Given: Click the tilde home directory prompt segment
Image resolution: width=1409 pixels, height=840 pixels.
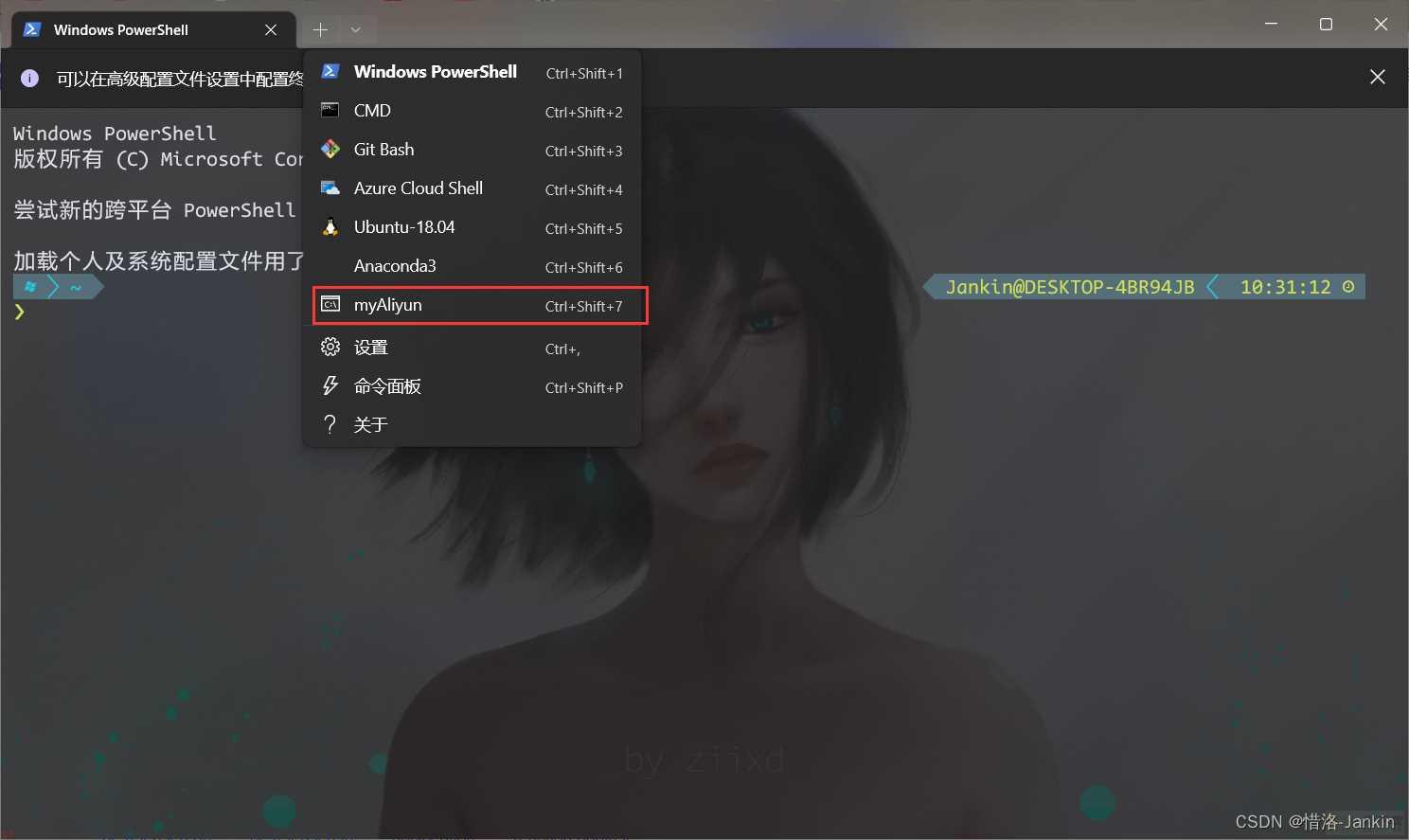Looking at the screenshot, I should (76, 287).
